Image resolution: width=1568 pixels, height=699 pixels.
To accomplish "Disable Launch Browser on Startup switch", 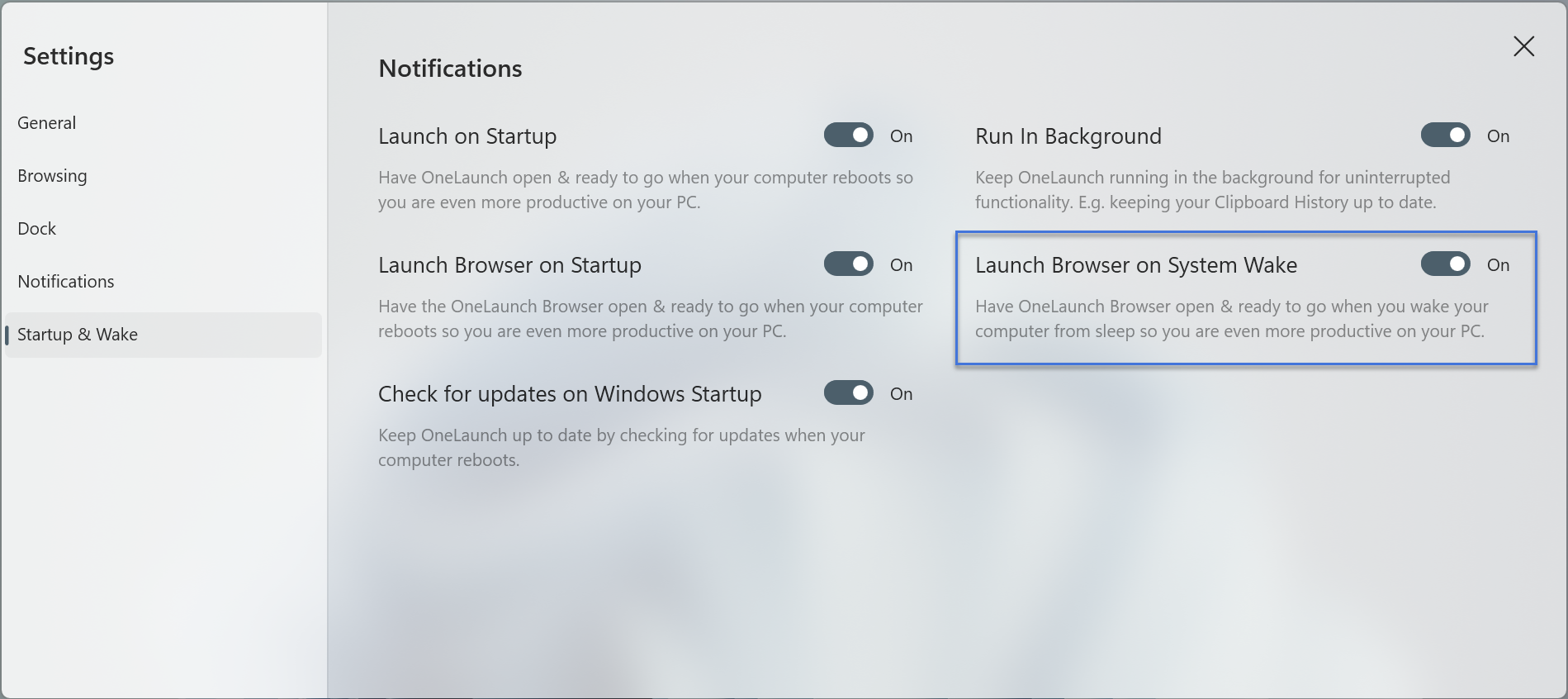I will coord(848,264).
